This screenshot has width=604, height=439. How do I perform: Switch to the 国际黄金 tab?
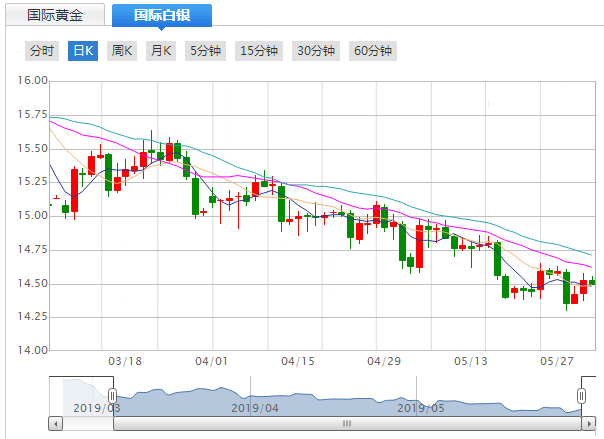55,15
